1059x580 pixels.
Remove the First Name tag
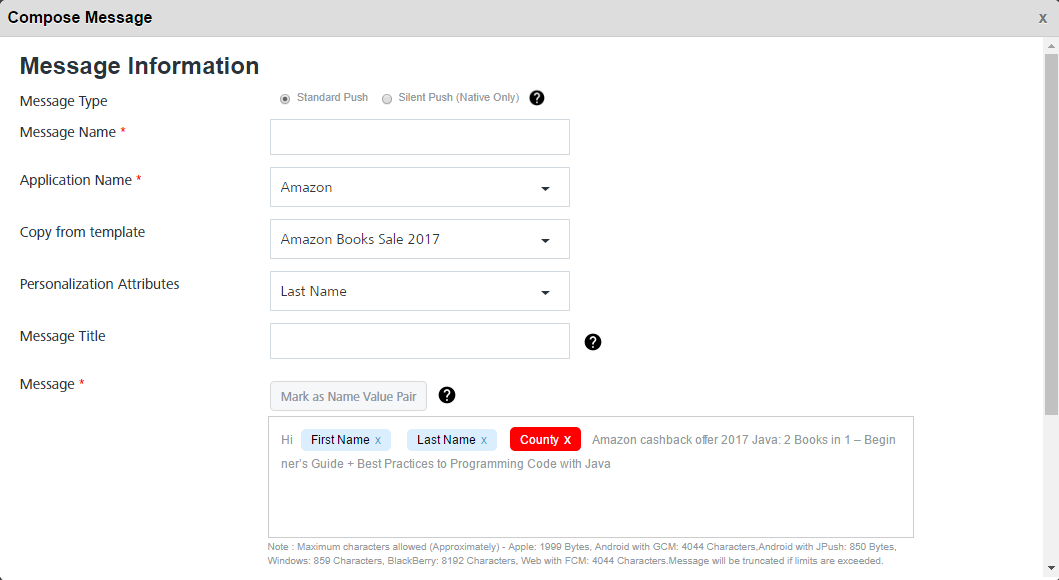tap(378, 440)
